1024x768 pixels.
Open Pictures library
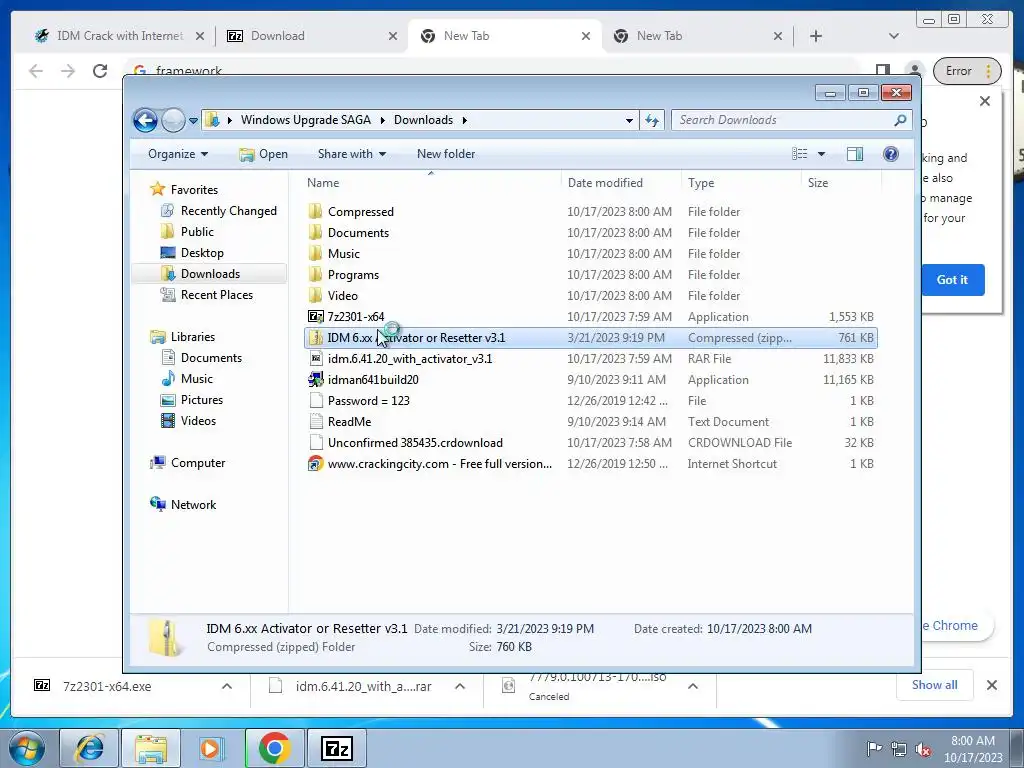click(201, 400)
